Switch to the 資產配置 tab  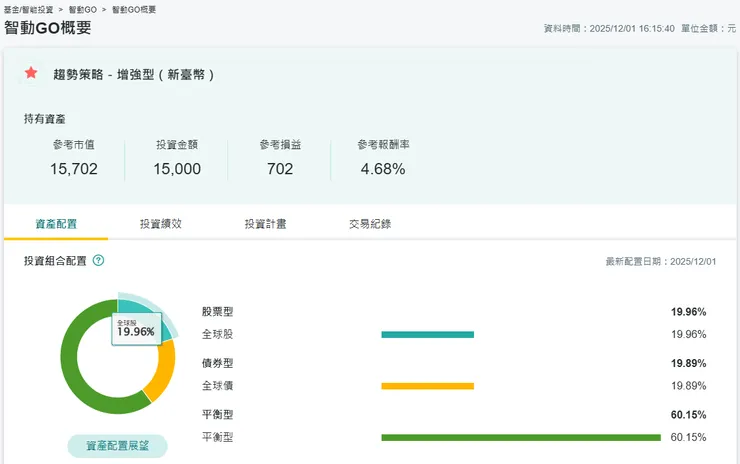[x=56, y=224]
